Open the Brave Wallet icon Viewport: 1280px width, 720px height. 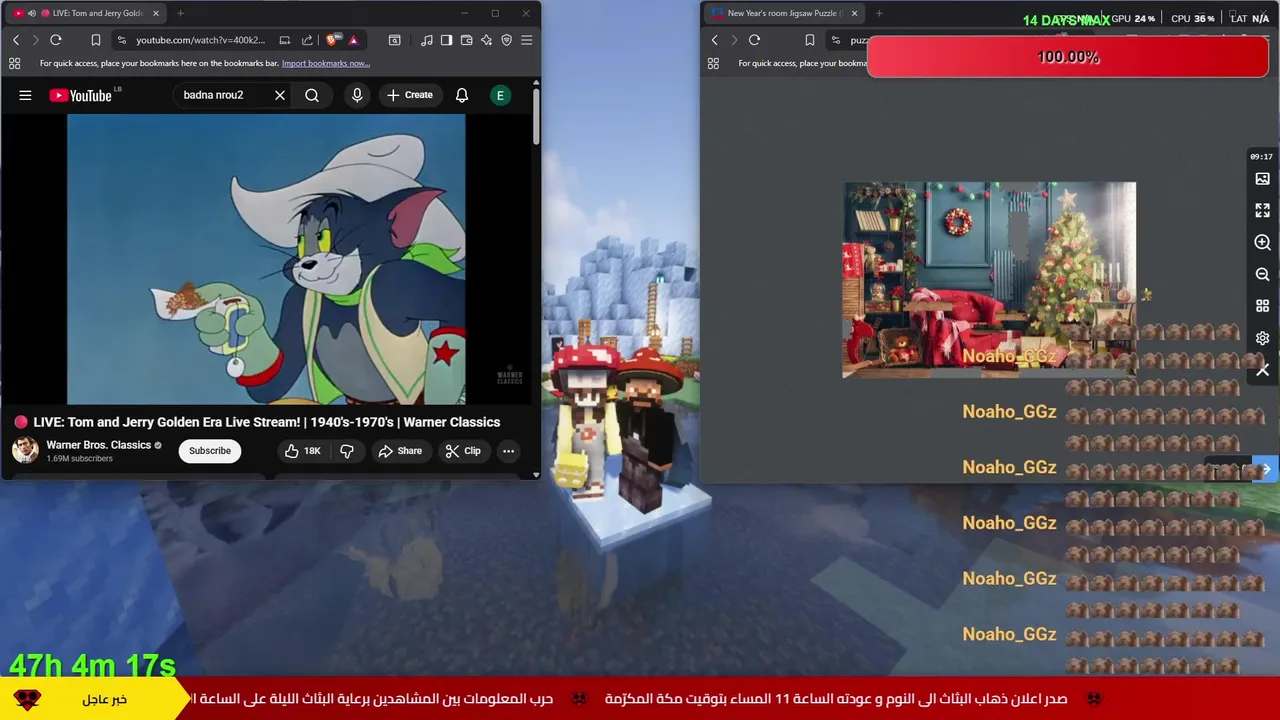tap(466, 40)
